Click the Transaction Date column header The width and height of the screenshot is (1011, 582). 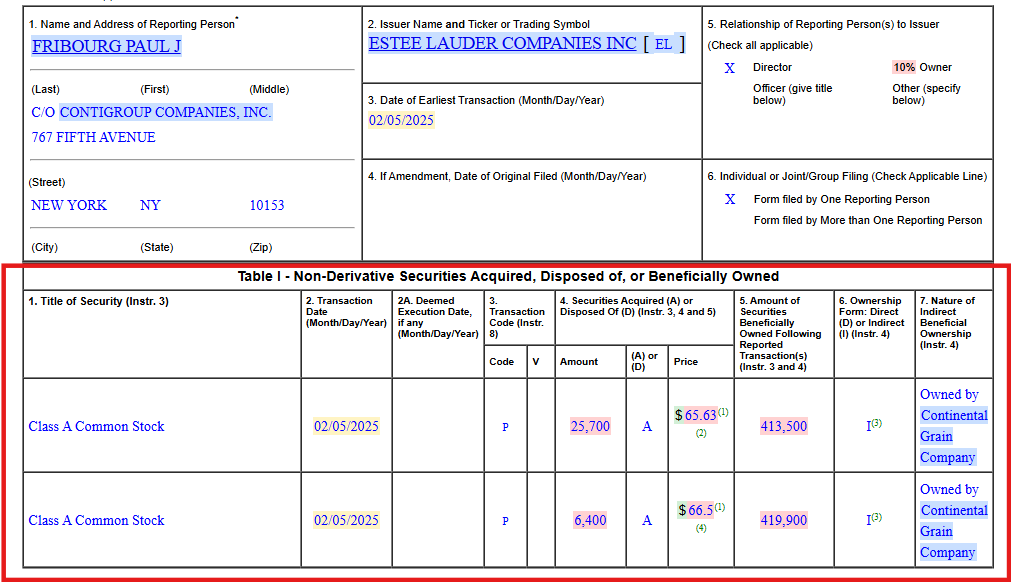(346, 312)
